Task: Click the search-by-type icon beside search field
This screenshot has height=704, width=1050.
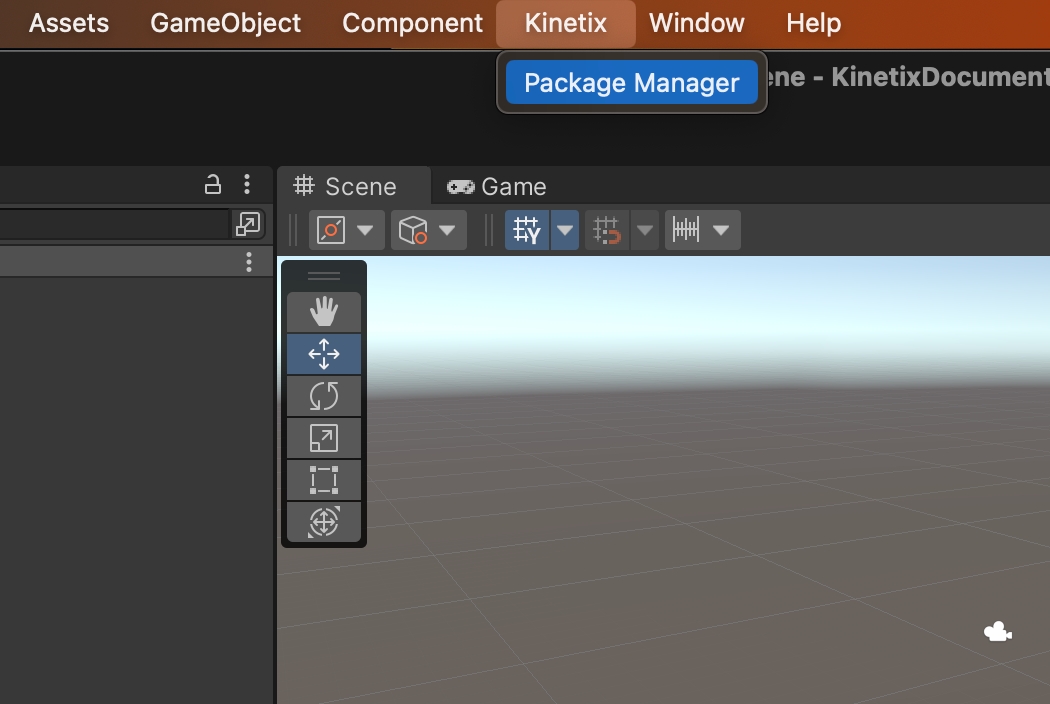Action: point(247,225)
